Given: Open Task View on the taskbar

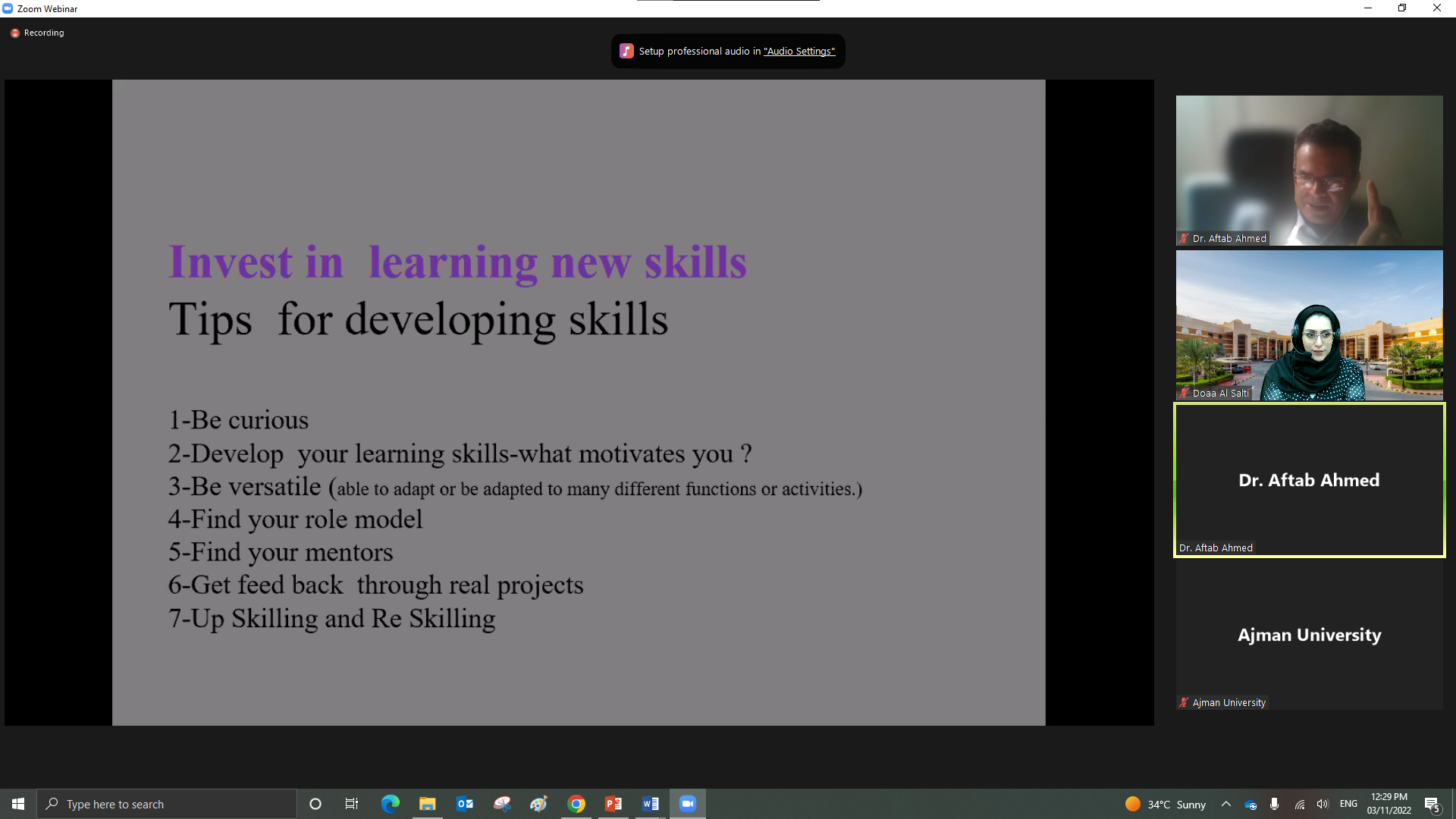Looking at the screenshot, I should click(x=352, y=804).
